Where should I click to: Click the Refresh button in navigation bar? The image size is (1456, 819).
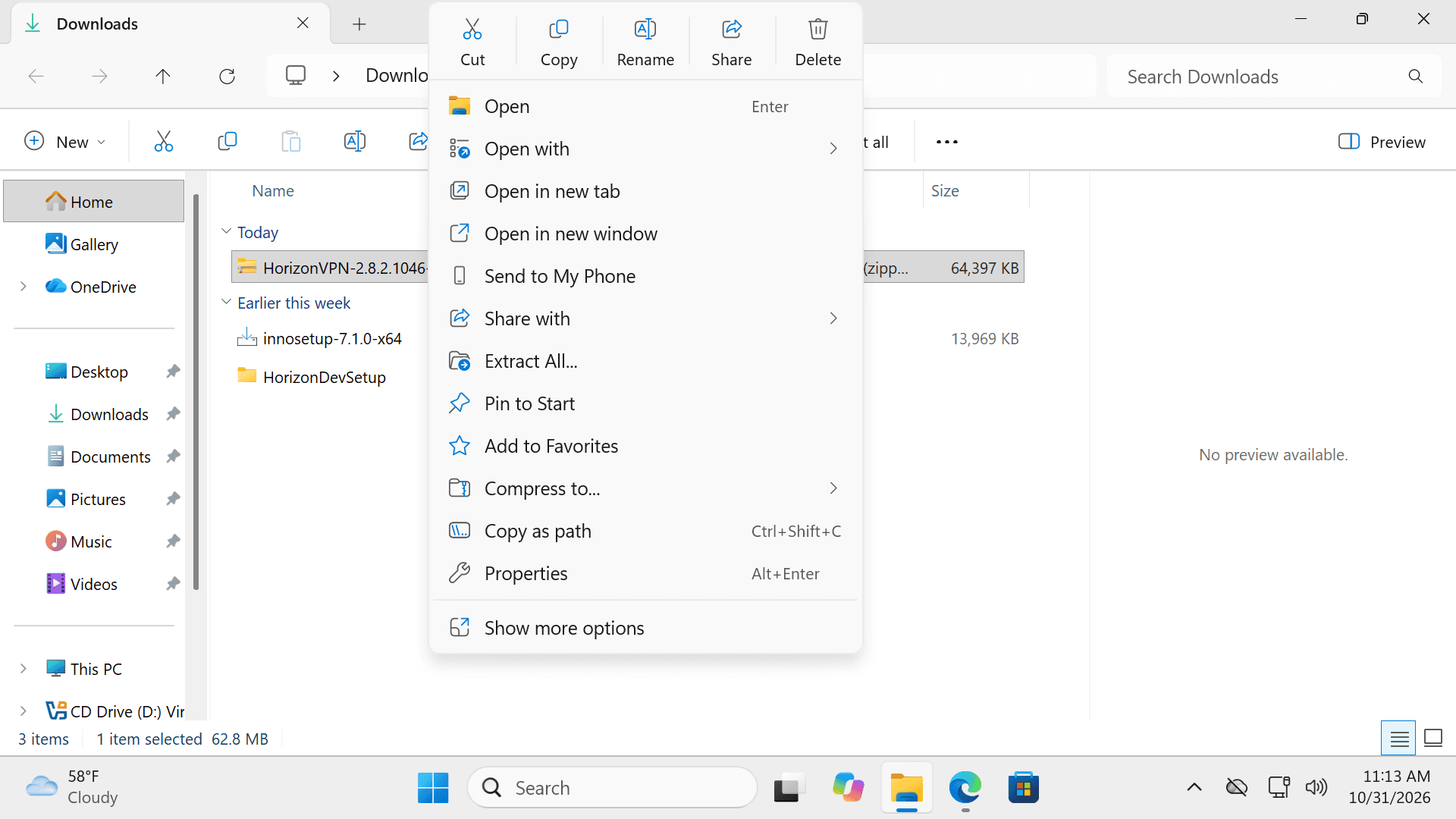(227, 76)
